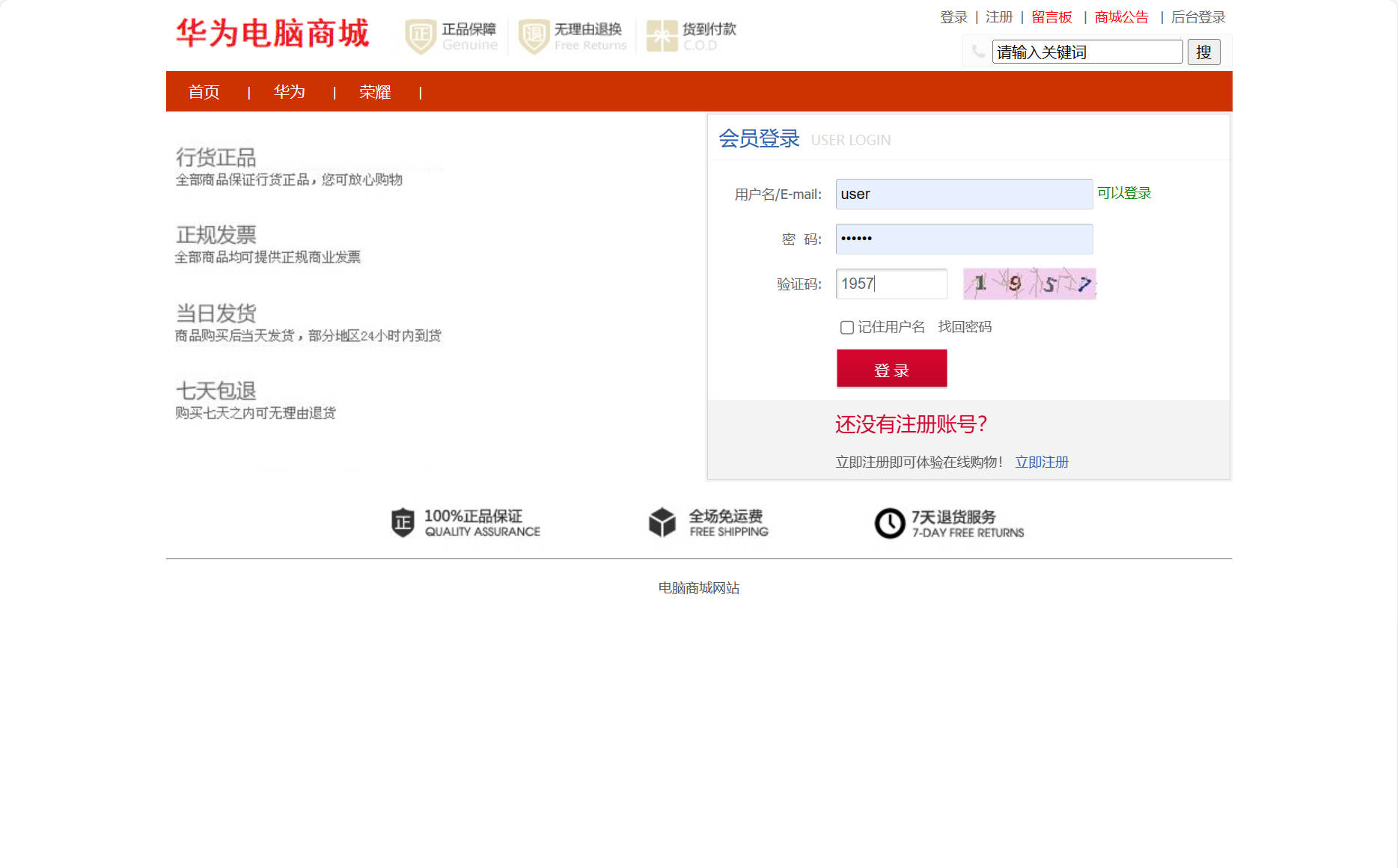This screenshot has height=868, width=1398.
Task: Click the 华为电脑商城 logo
Action: tap(272, 34)
